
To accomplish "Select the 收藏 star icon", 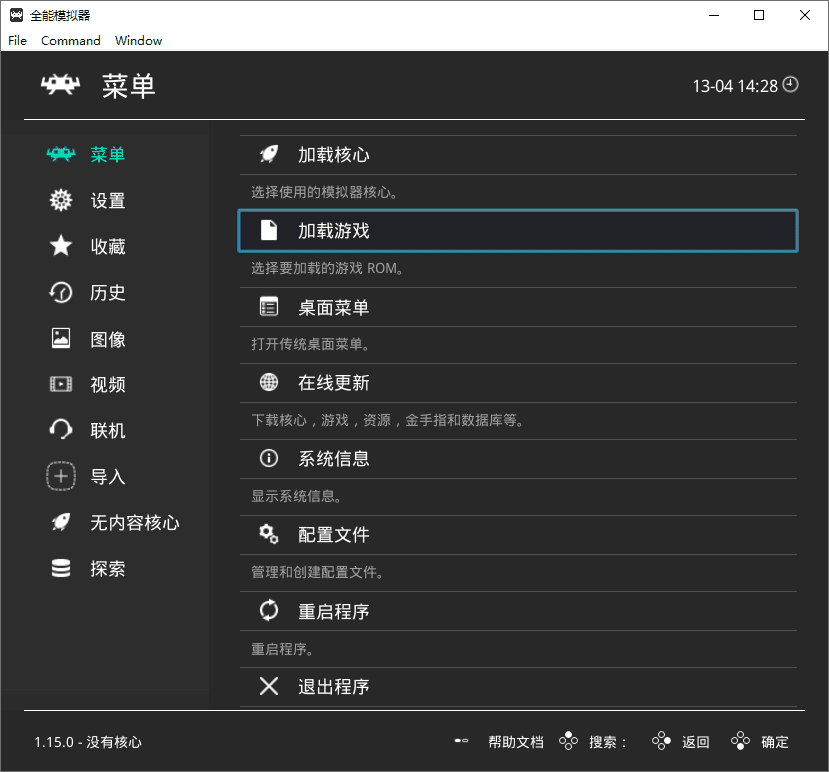I will click(61, 246).
